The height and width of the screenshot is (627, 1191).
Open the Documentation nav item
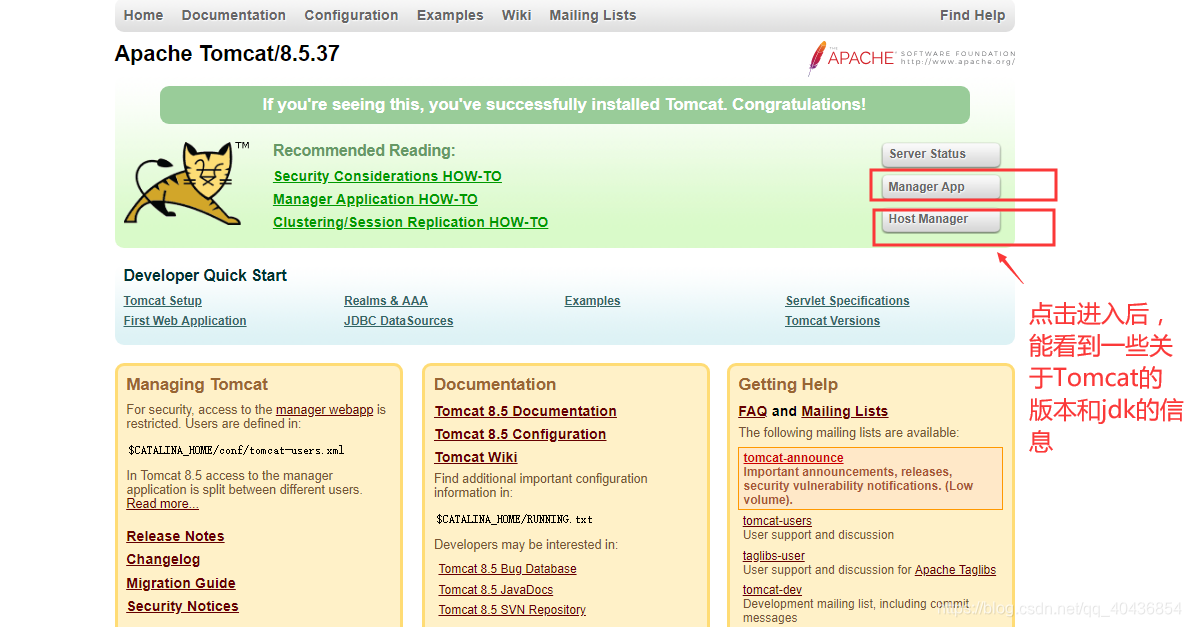[x=234, y=15]
